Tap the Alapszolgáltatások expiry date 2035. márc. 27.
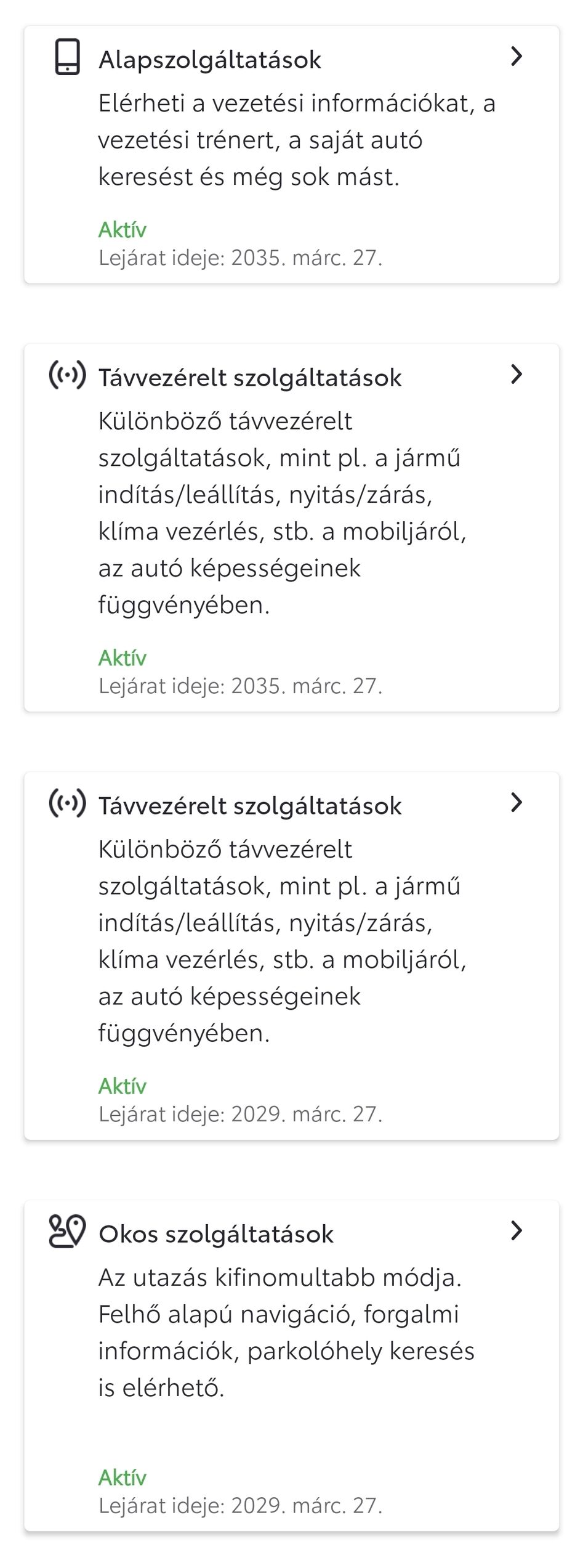583x1568 pixels. click(241, 258)
